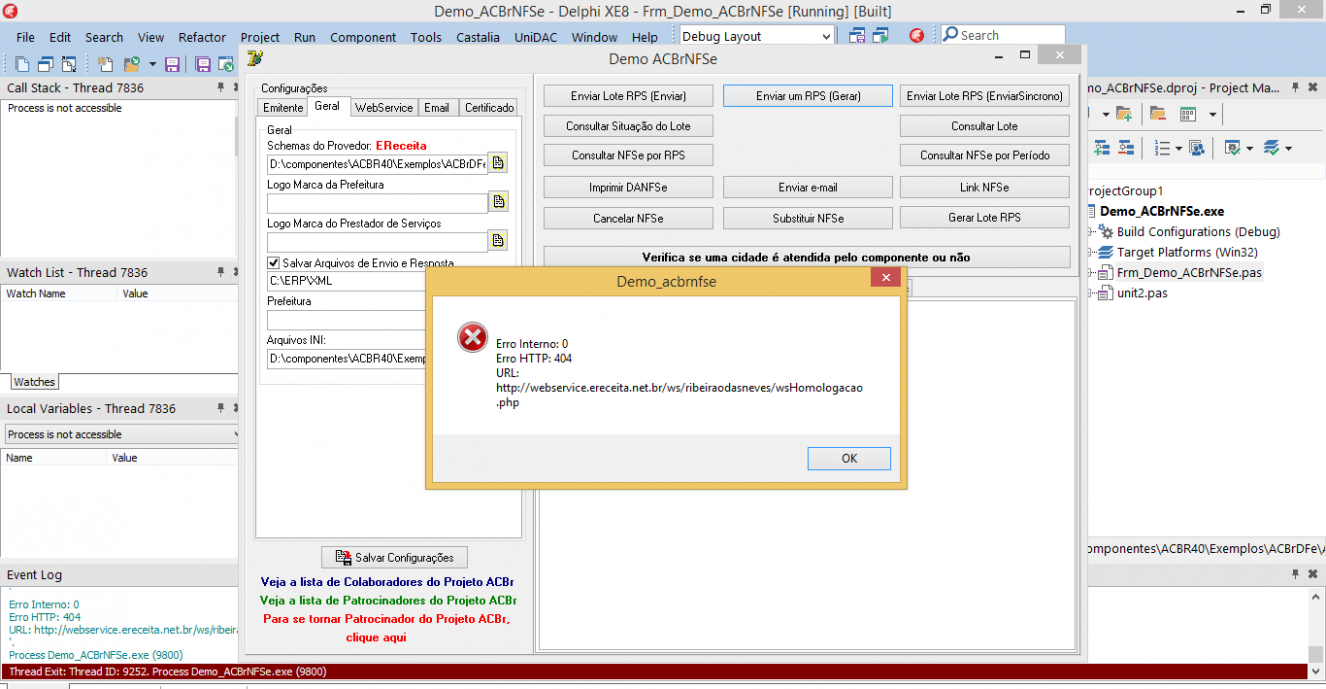Click Expand All icon in Project Manager
The width and height of the screenshot is (1326, 689).
pyautogui.click(x=1102, y=148)
